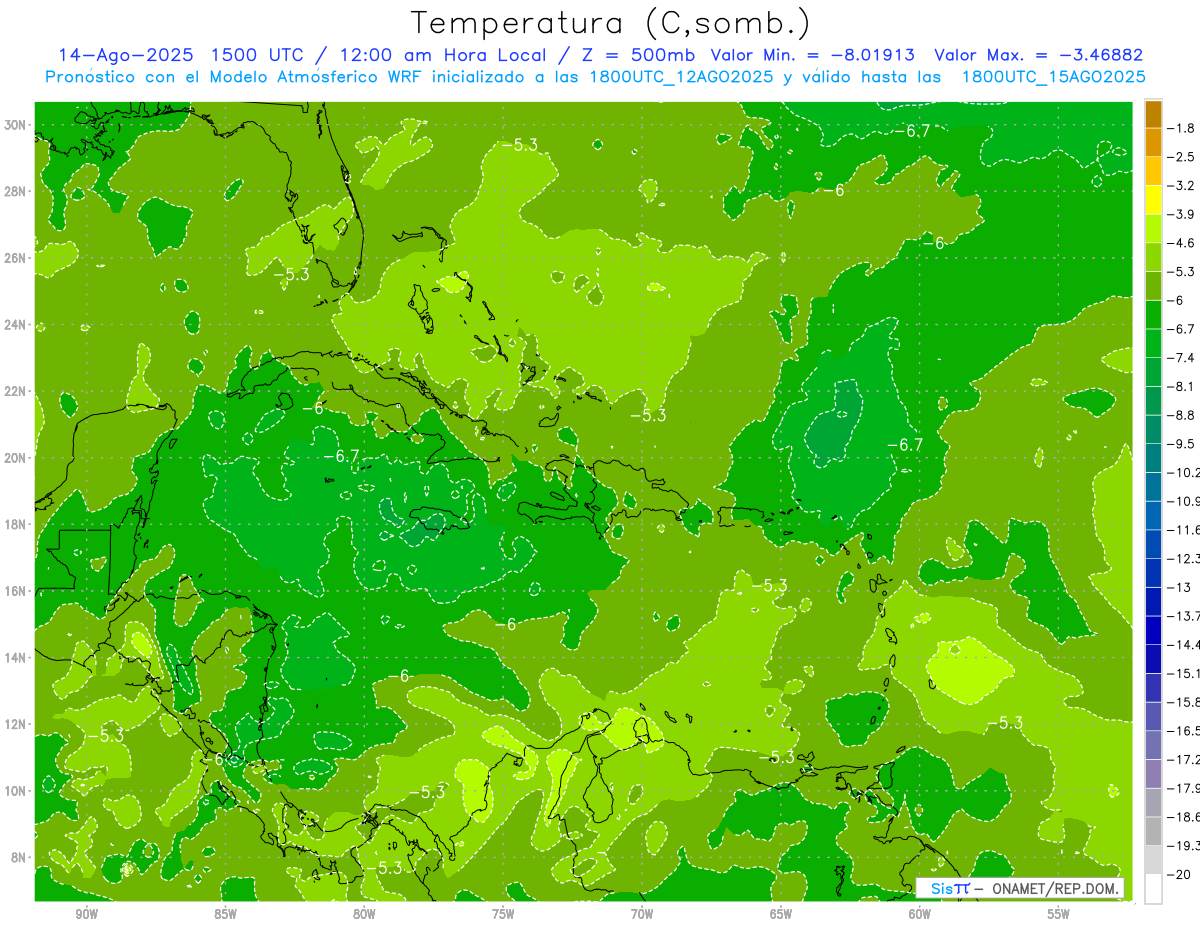Screen dimensions: 1200x927
Task: Click the "60W" longitude axis label
Action: 920,914
